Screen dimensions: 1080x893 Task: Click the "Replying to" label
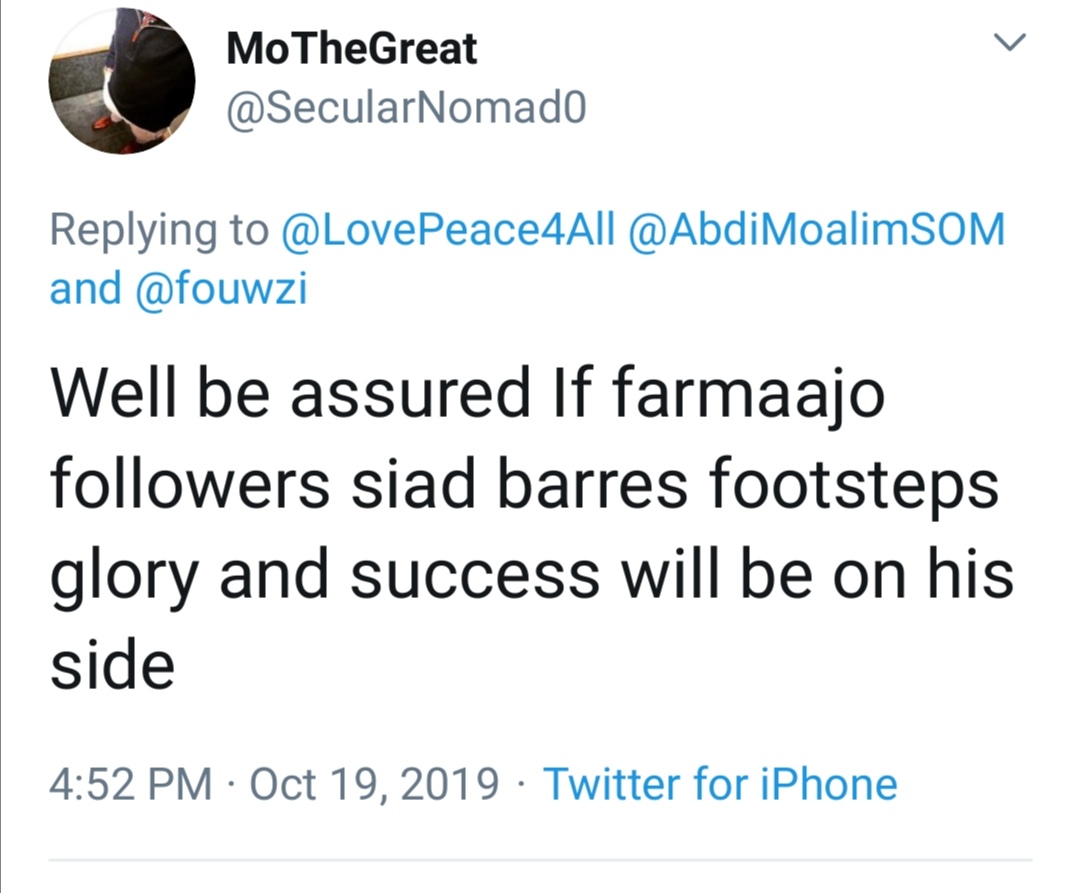pos(159,232)
